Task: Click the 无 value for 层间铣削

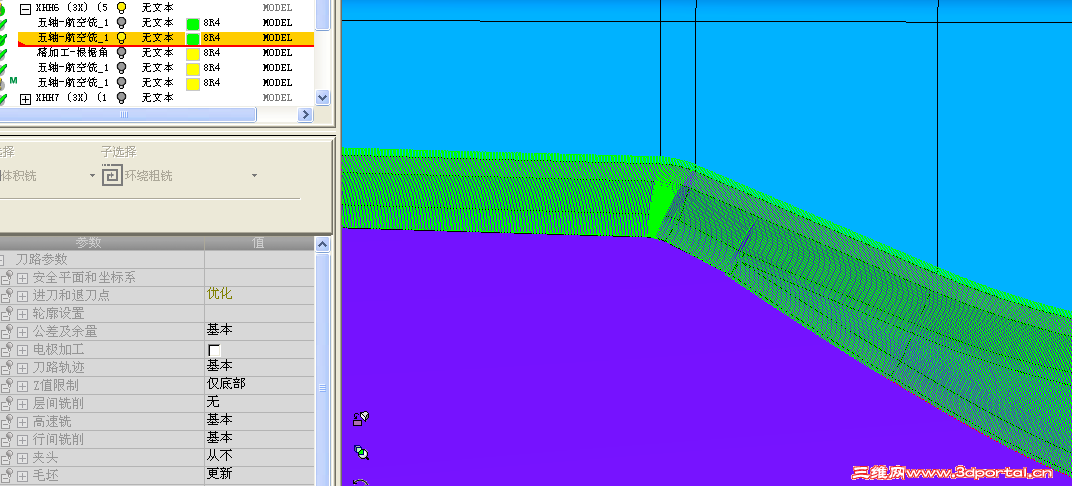Action: [x=213, y=402]
